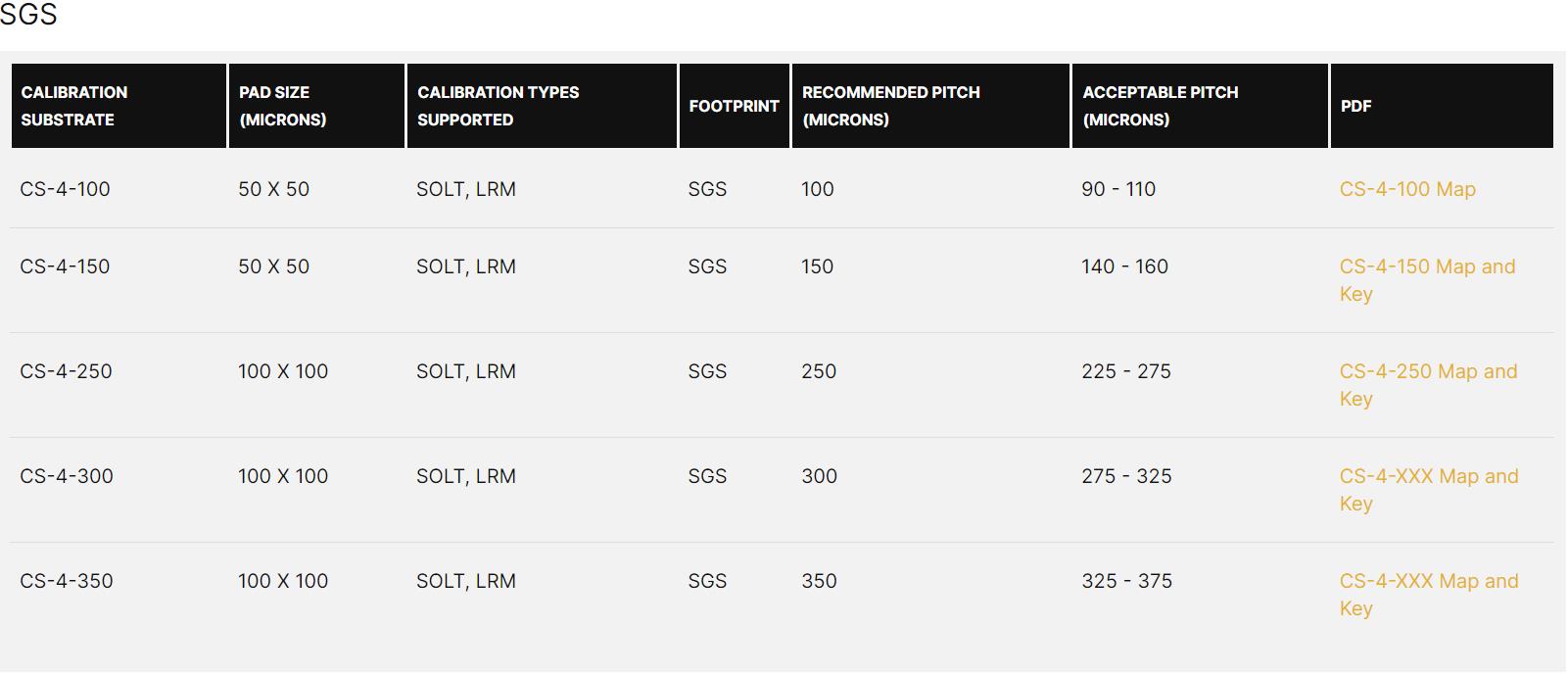Click the 325 - 375 acceptable pitch cell
1568x675 pixels.
click(x=1126, y=581)
